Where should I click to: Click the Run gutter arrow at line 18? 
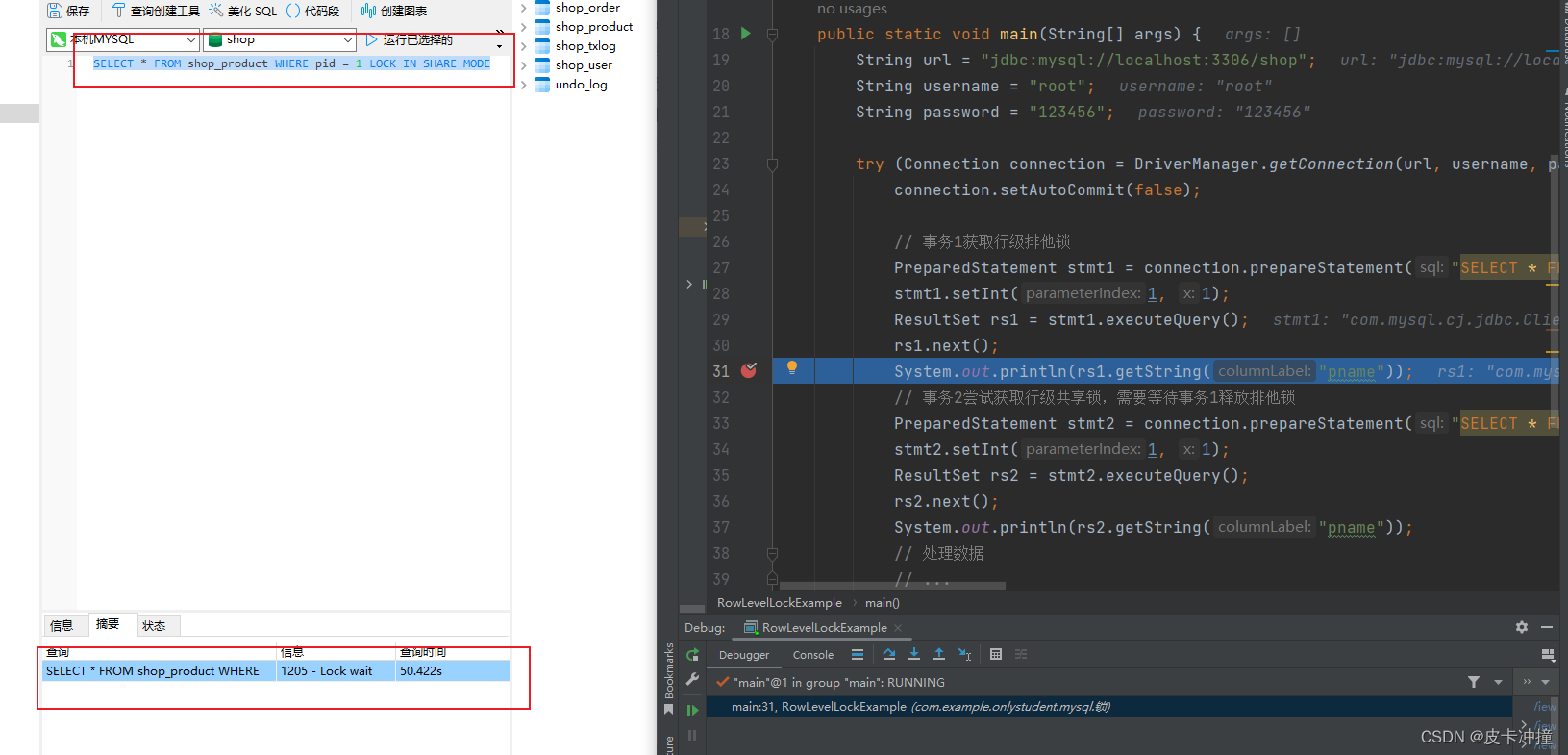746,34
